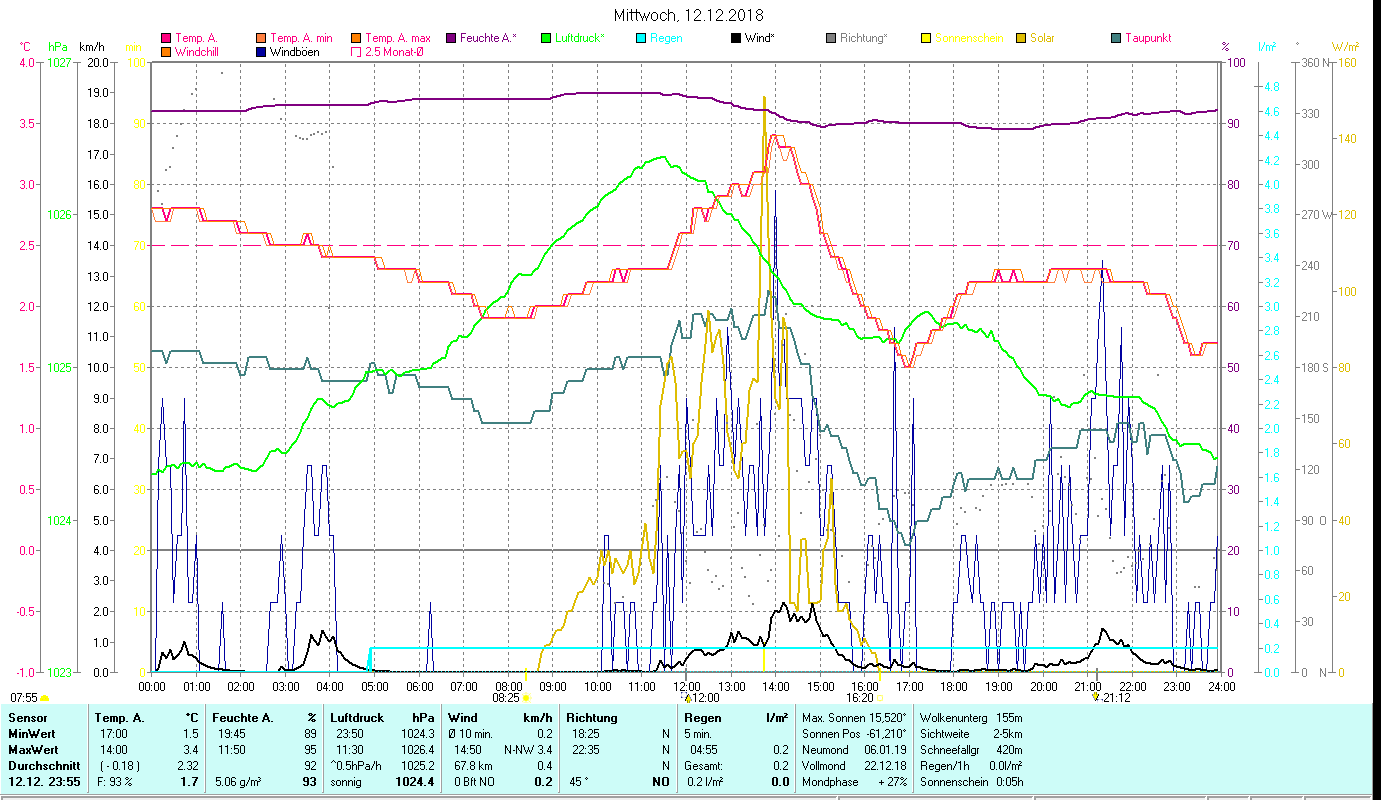Click the °C axis unit label
Viewport: 1381px width, 800px height.
coord(26,47)
